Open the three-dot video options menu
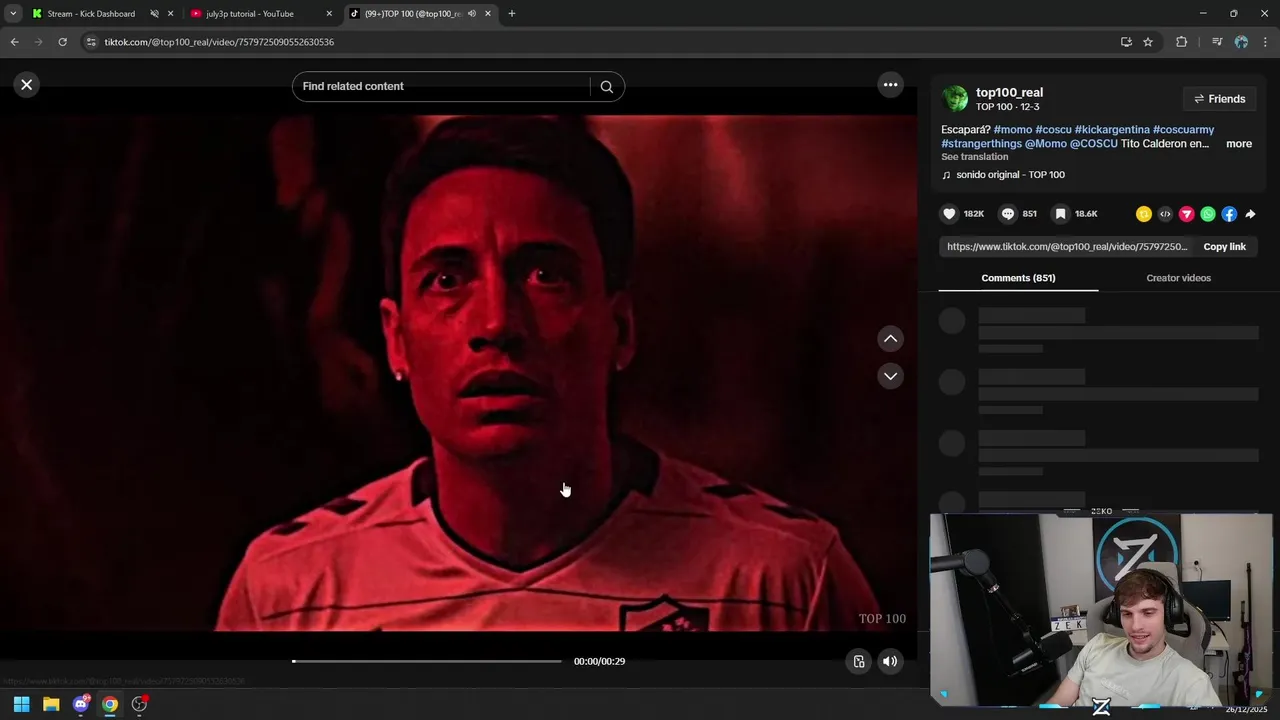 point(890,85)
